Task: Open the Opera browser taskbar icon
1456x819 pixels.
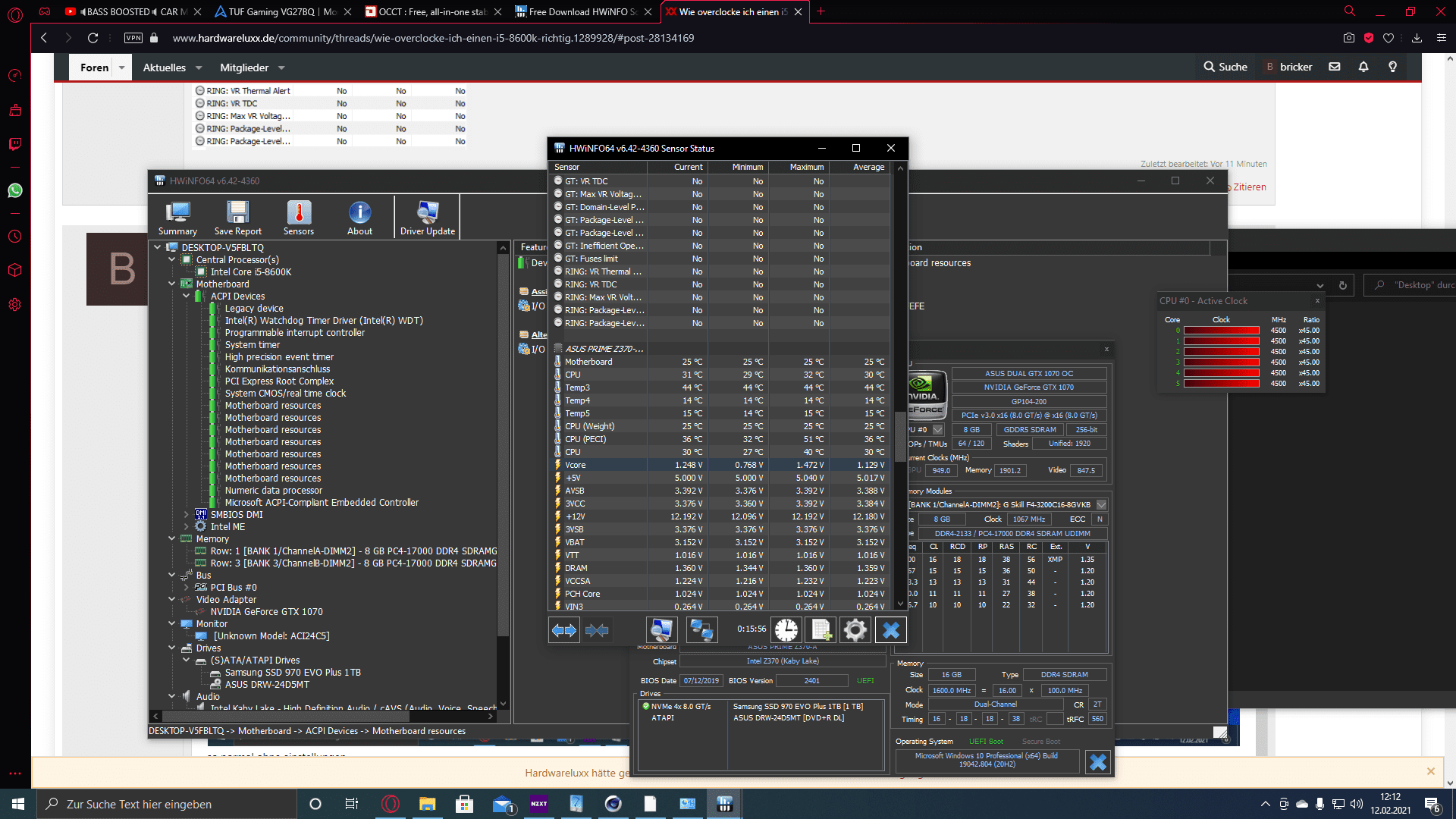Action: click(x=391, y=804)
